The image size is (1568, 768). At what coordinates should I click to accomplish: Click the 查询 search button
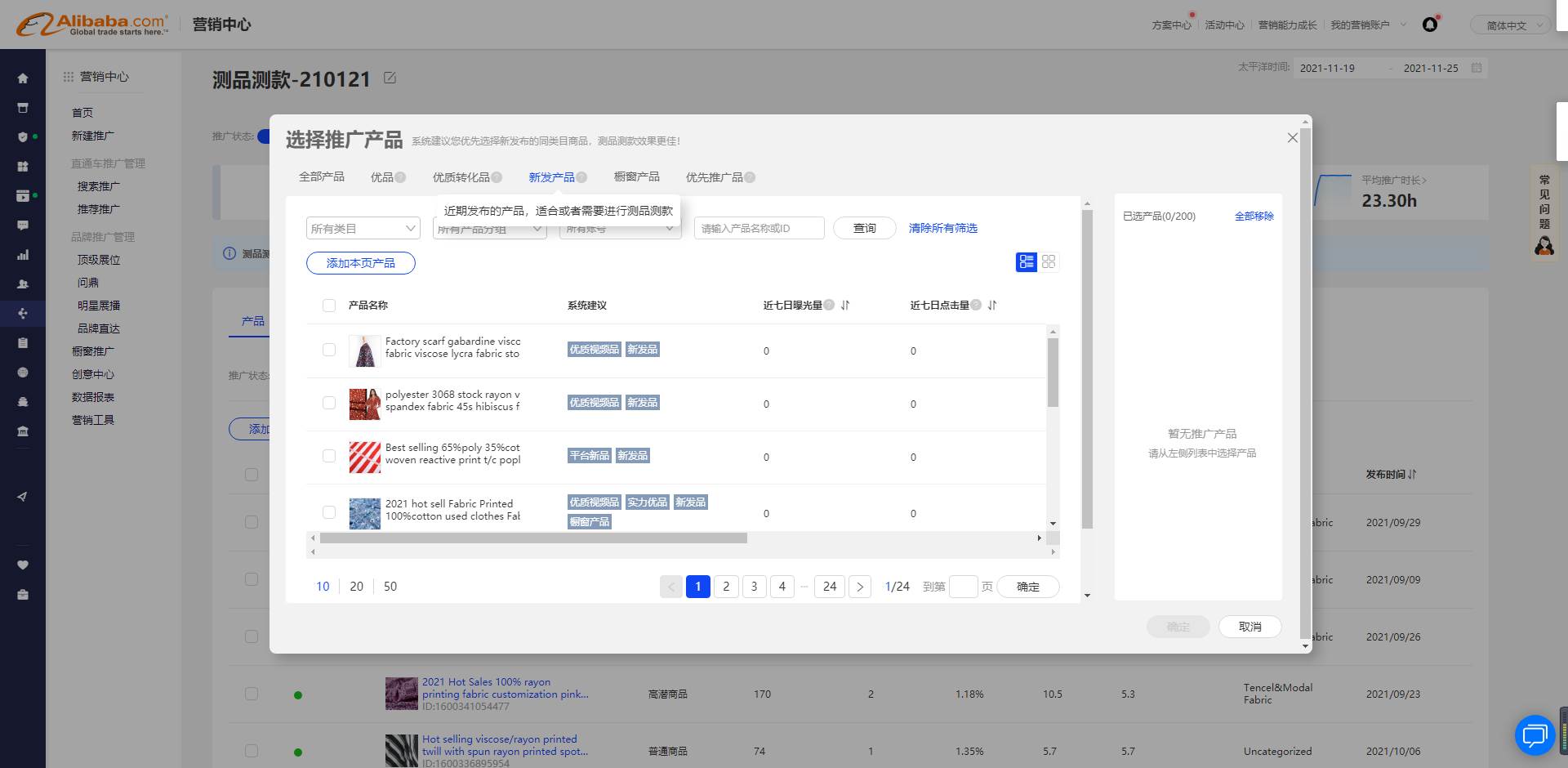(x=865, y=229)
